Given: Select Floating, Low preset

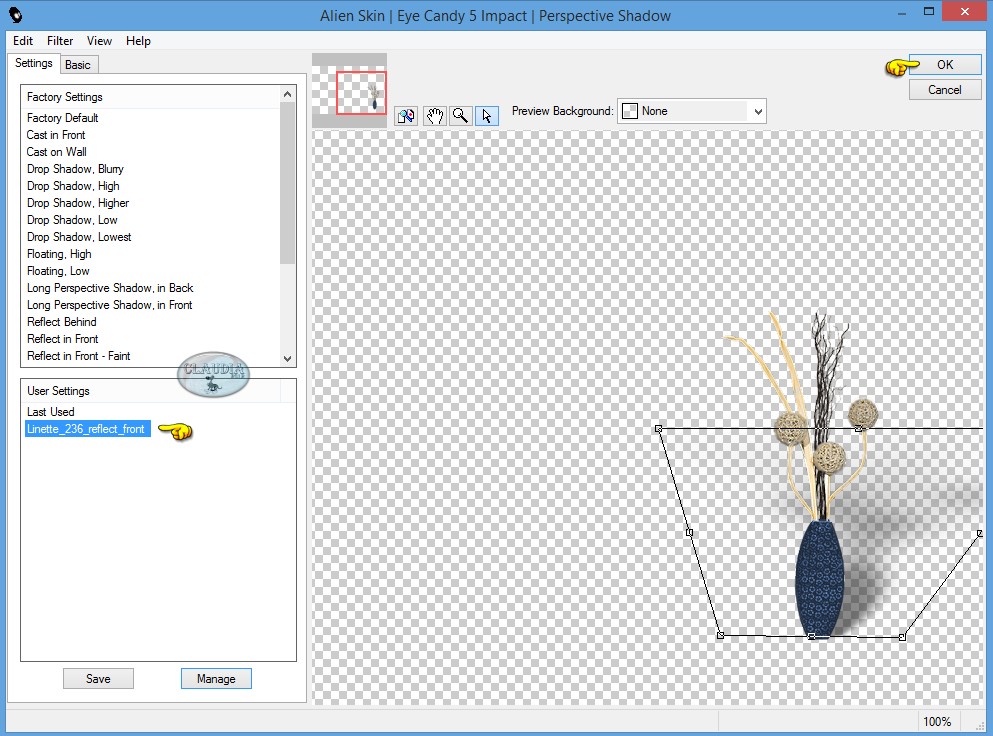Looking at the screenshot, I should (58, 271).
